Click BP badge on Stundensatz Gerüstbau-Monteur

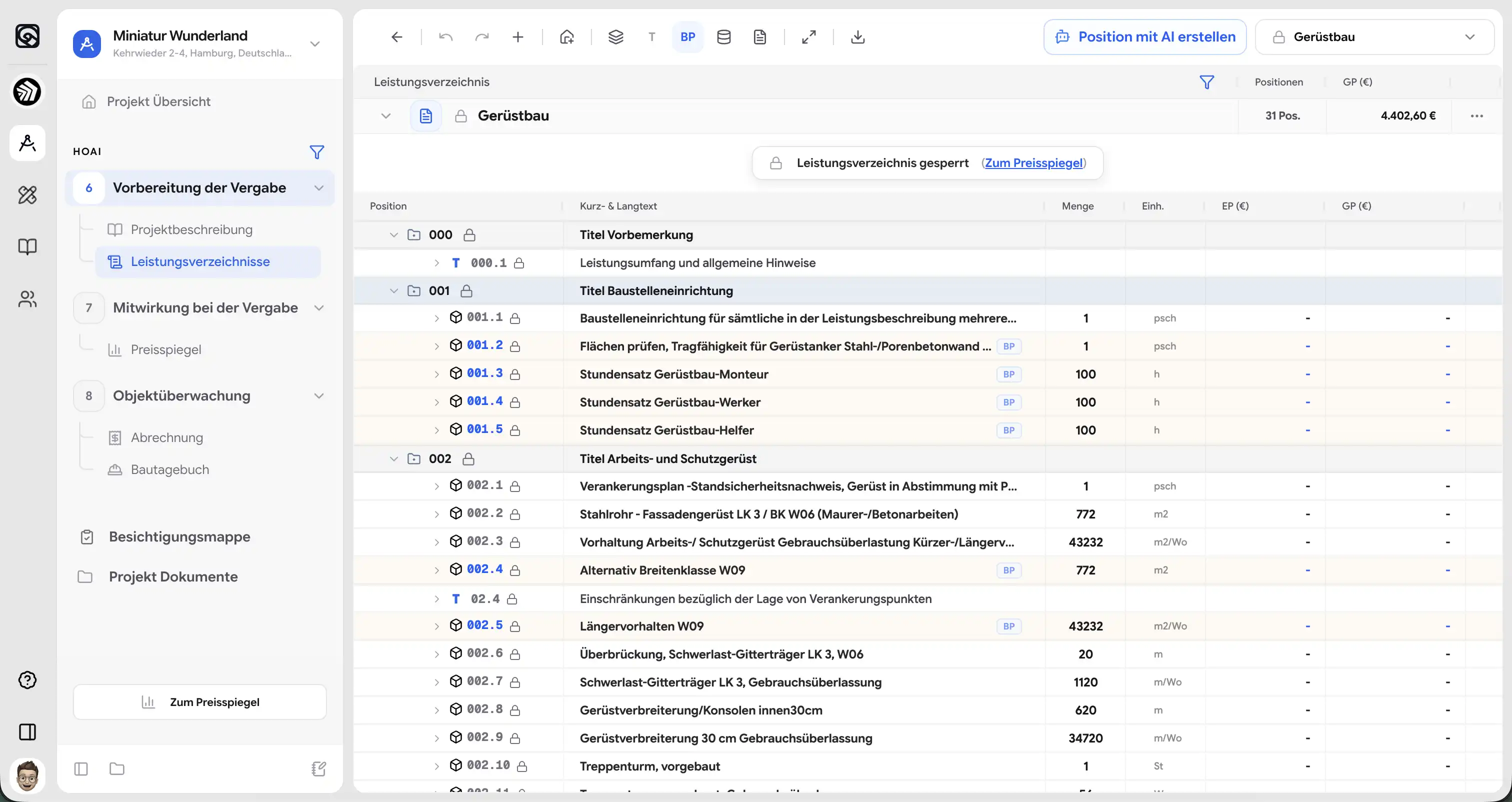tap(1008, 374)
